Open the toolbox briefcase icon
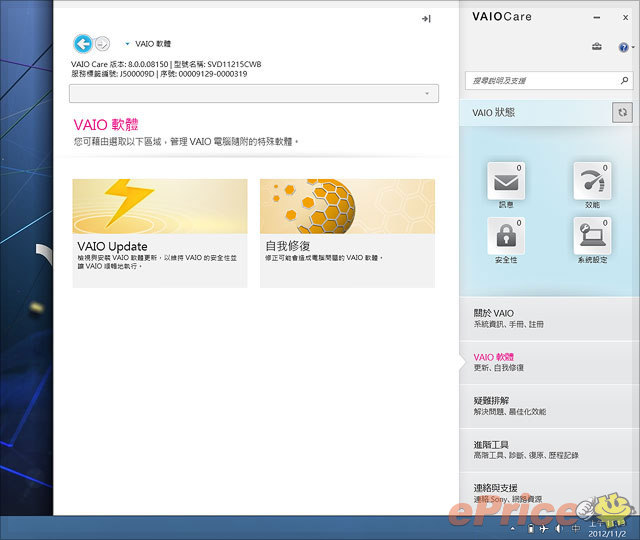 597,47
